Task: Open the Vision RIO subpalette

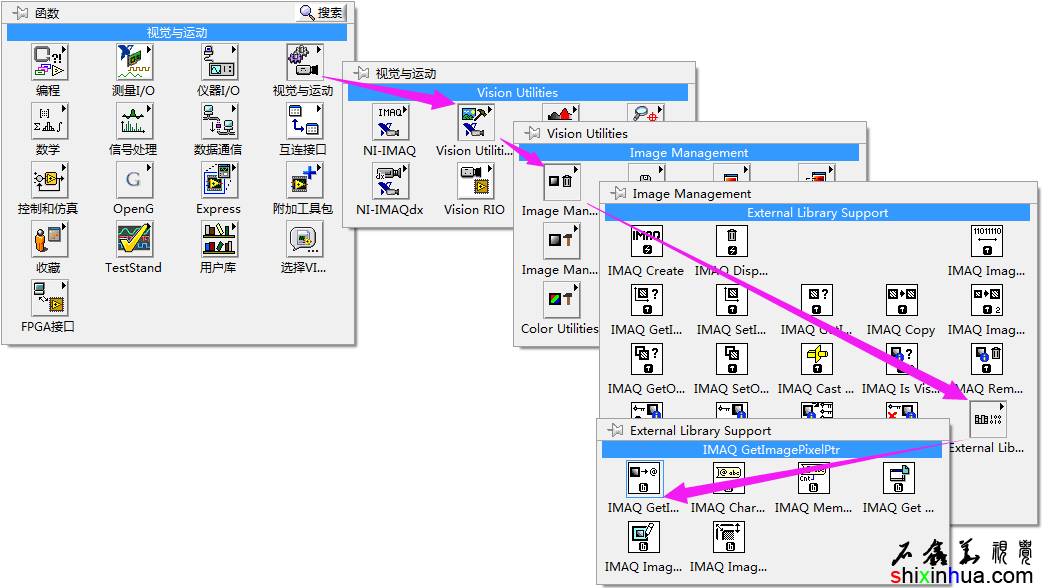Action: [475, 181]
